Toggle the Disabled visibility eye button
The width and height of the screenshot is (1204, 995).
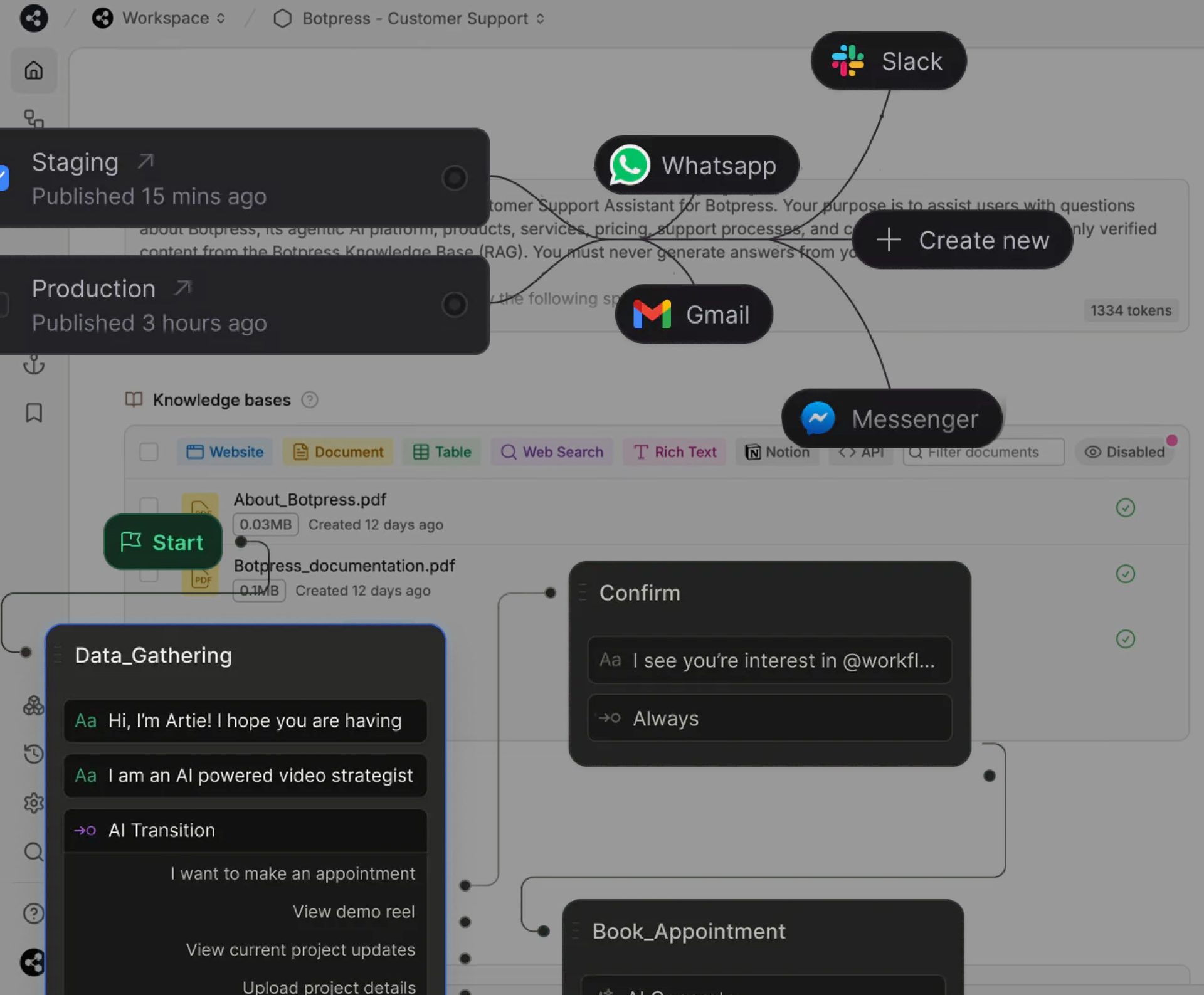[x=1125, y=452]
